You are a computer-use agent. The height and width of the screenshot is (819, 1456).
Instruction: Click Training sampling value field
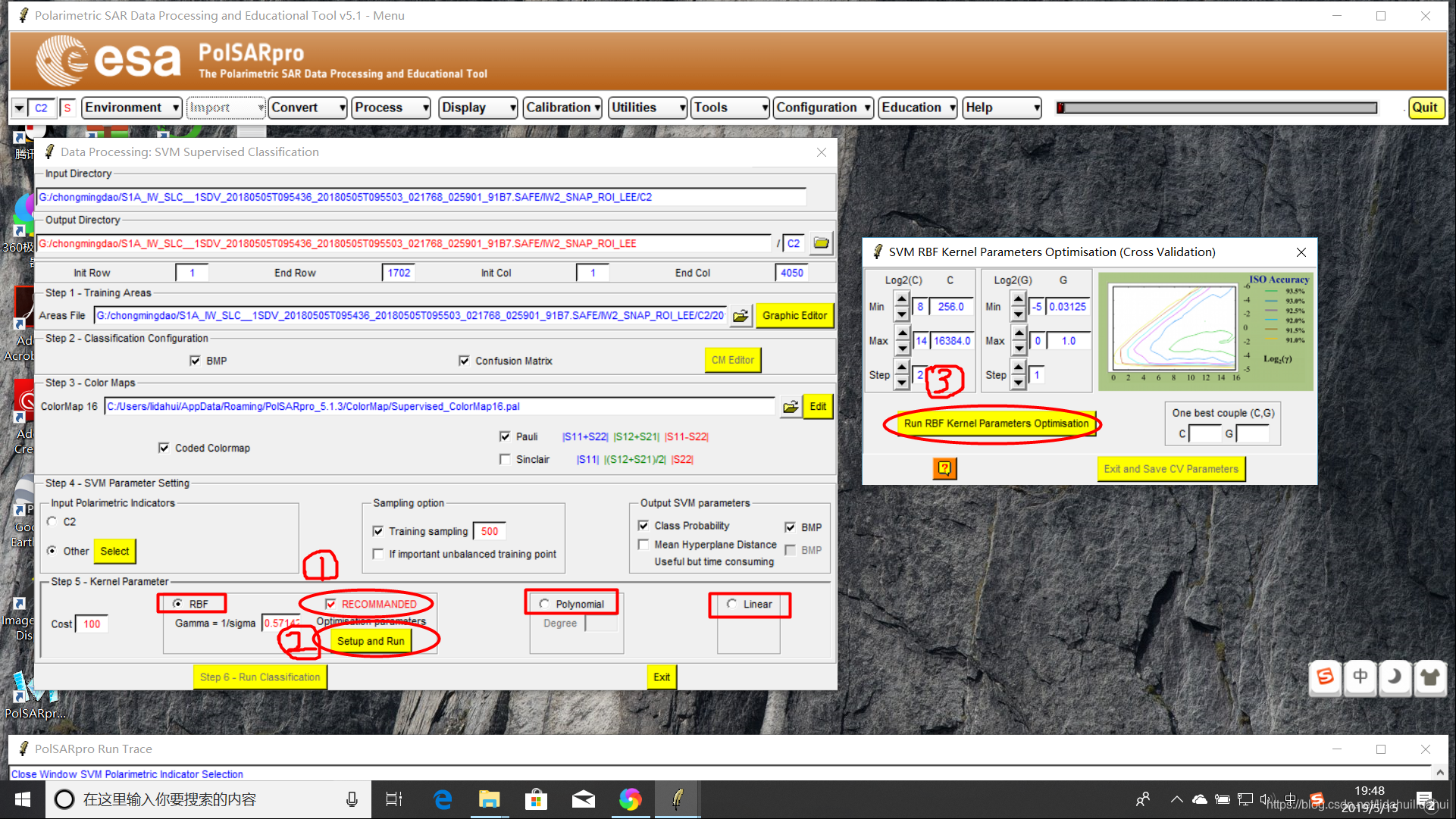tap(490, 531)
